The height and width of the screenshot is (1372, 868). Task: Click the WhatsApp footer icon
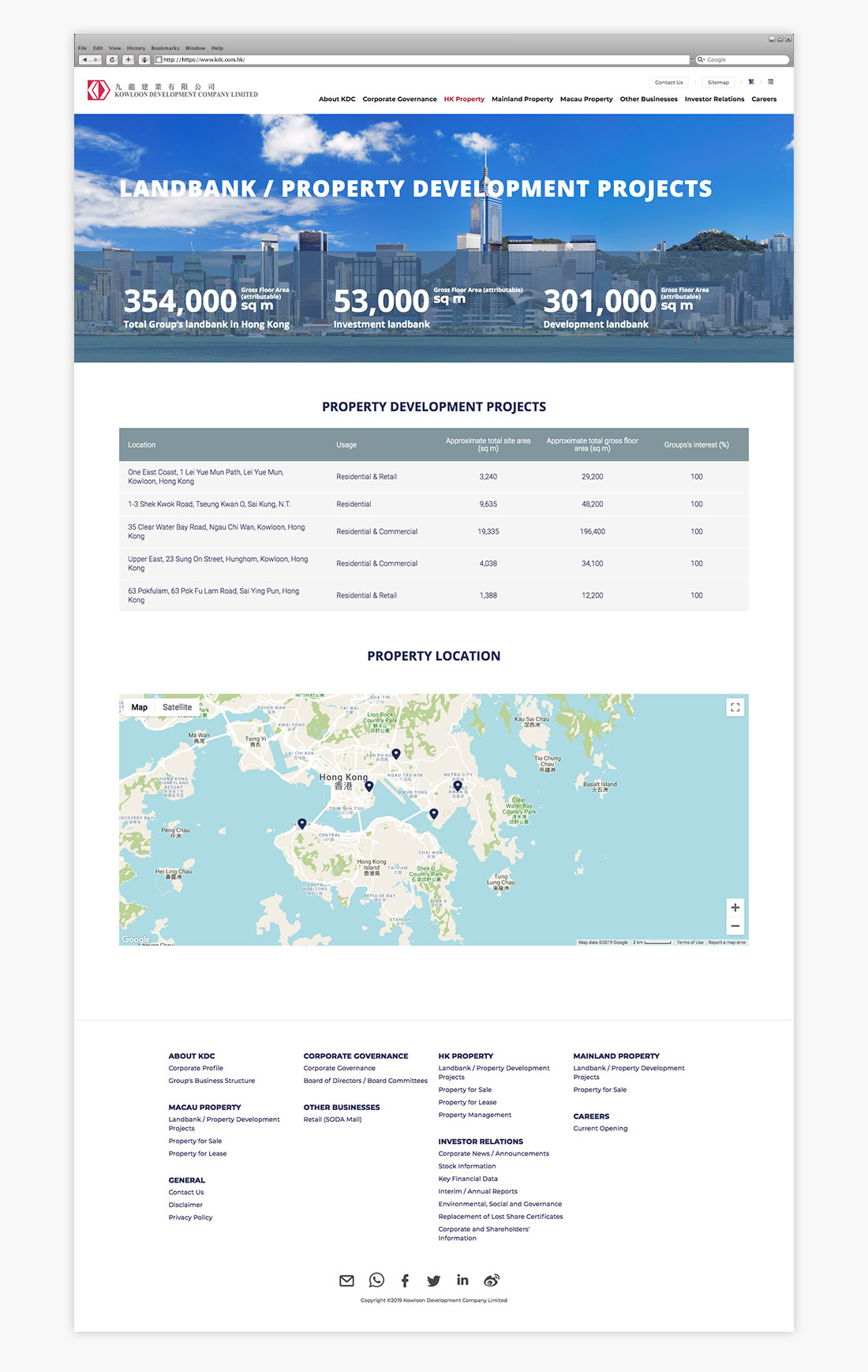pos(376,1280)
